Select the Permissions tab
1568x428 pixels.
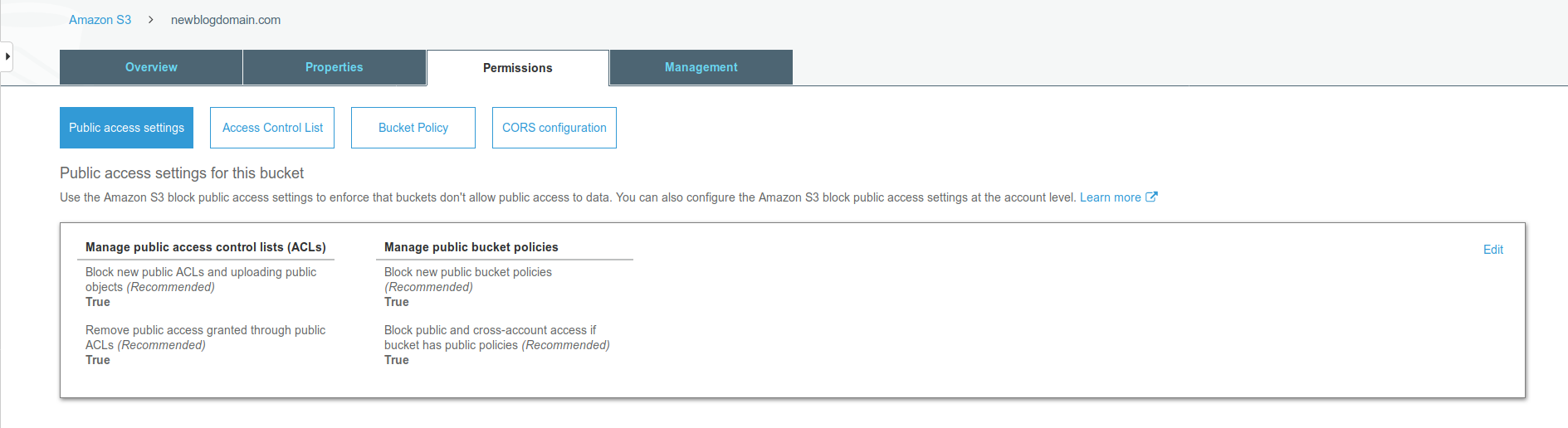[518, 68]
